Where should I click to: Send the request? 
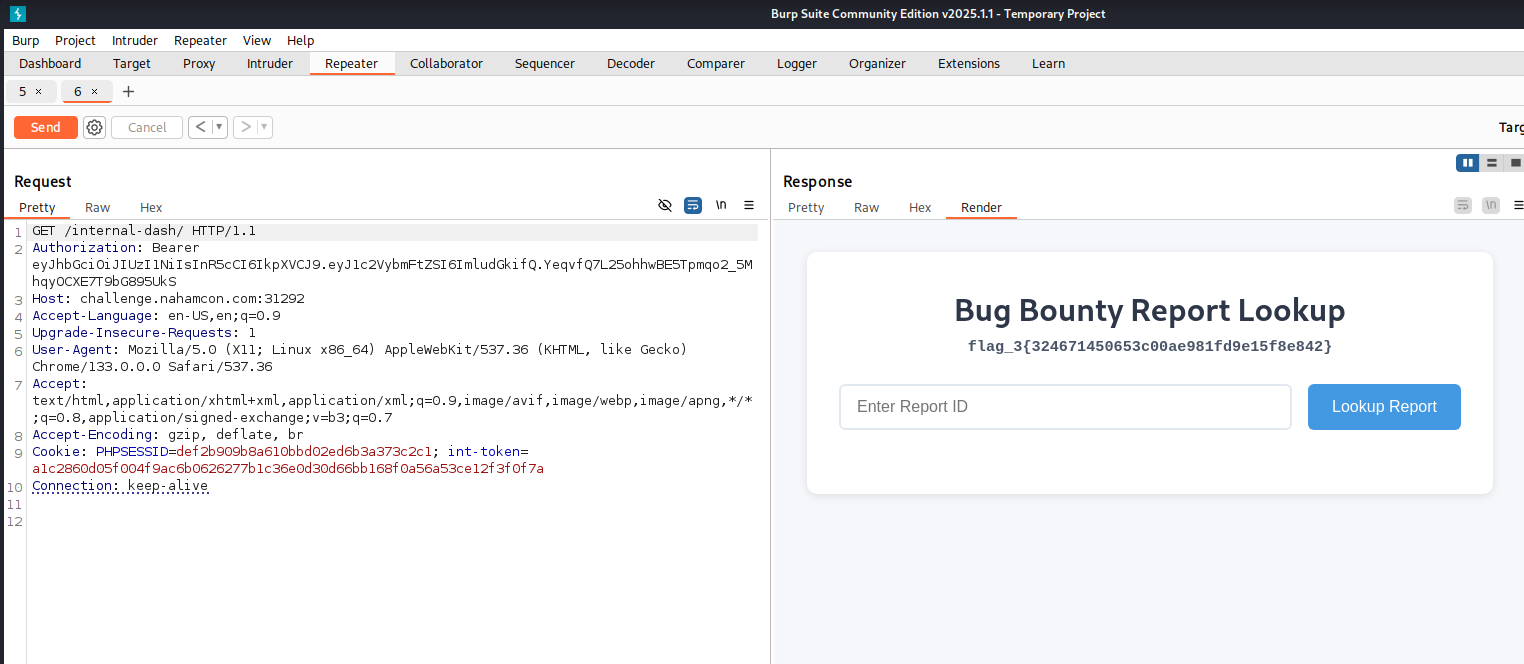(46, 127)
